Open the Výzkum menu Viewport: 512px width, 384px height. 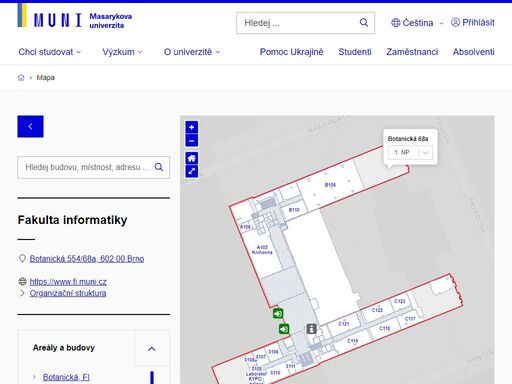tap(122, 52)
